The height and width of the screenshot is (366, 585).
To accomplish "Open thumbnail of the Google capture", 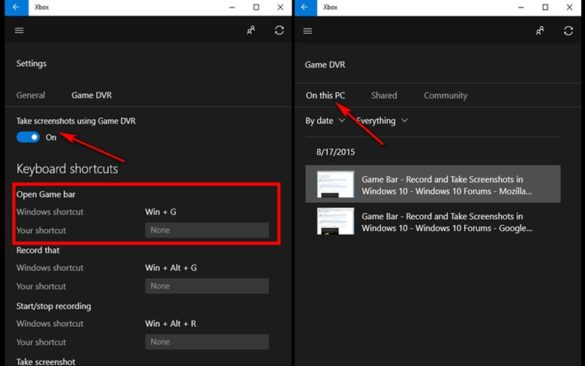I will (335, 221).
